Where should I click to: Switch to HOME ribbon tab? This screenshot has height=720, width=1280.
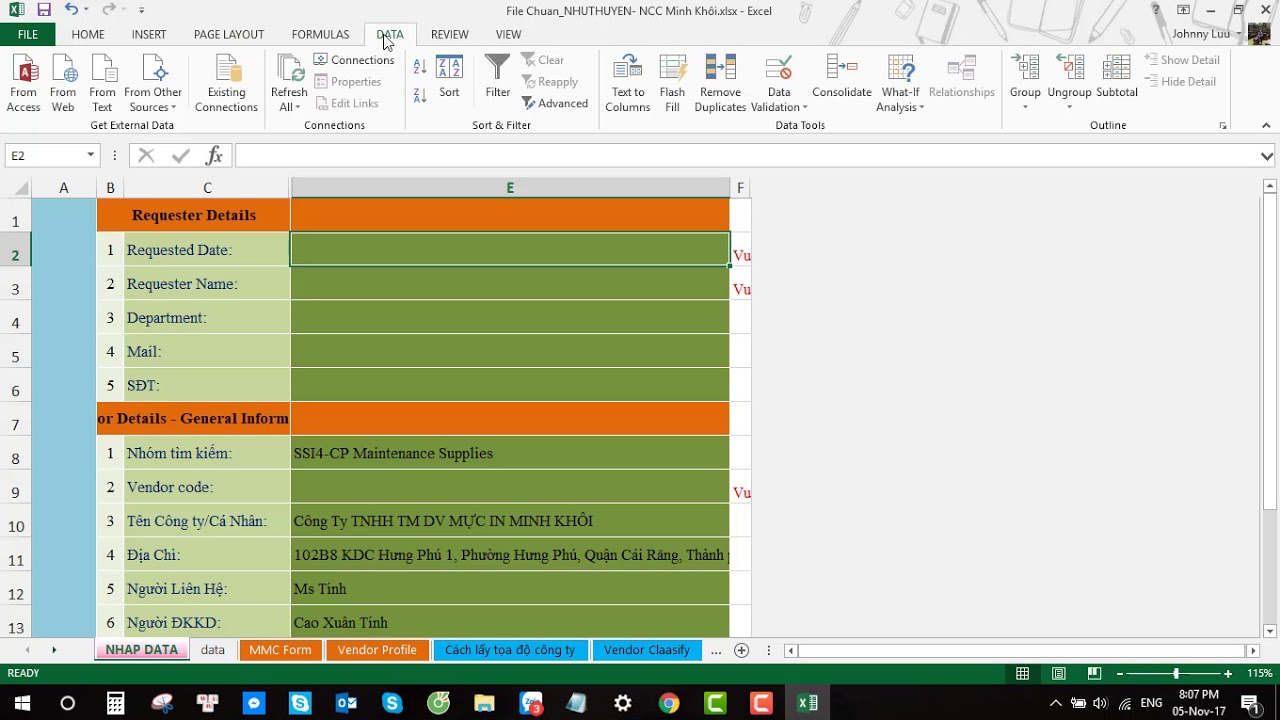(88, 34)
